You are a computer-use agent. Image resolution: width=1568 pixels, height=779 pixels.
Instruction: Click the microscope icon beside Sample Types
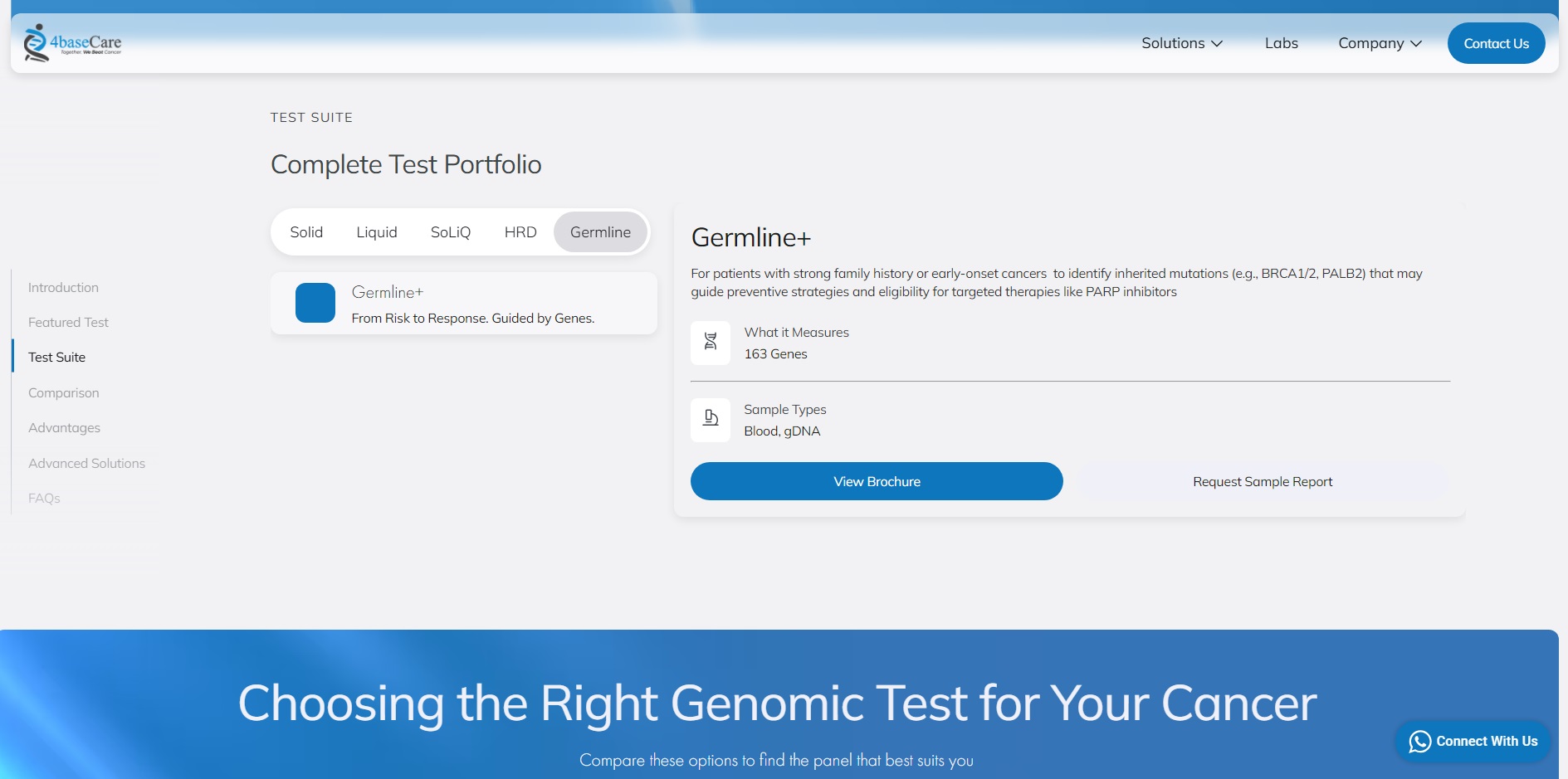point(711,419)
